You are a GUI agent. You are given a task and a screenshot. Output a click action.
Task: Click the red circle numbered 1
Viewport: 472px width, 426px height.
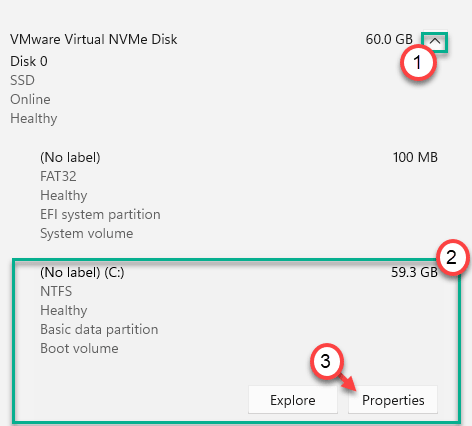coord(418,63)
